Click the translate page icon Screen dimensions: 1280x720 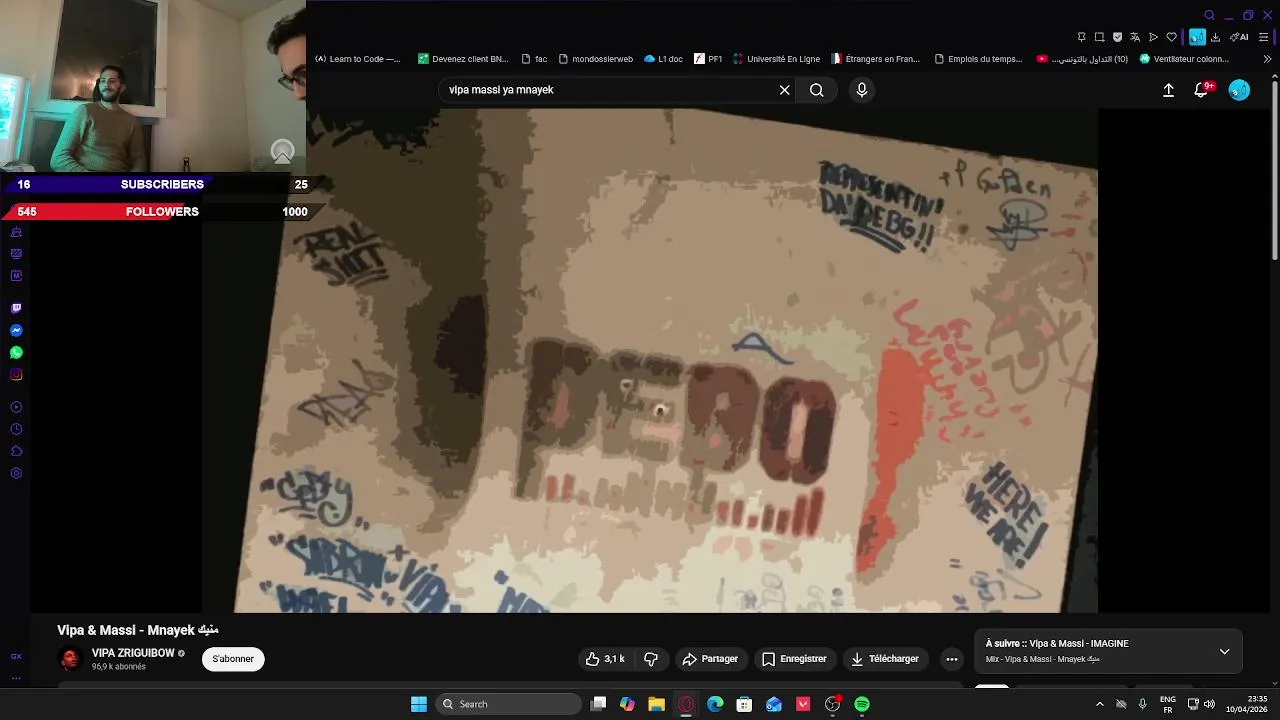(x=1135, y=37)
